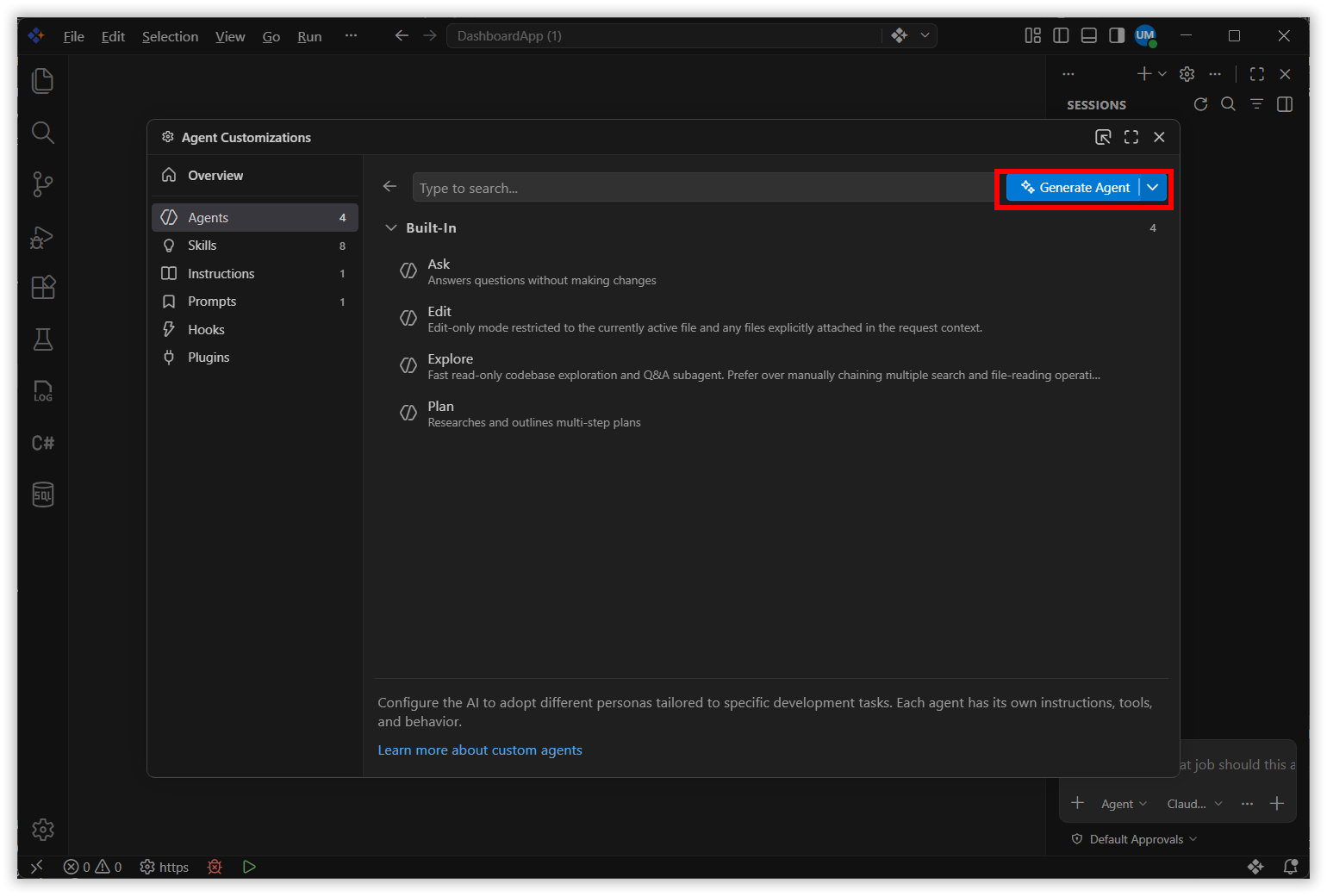
Task: Go back with the title bar arrow
Action: 402,35
